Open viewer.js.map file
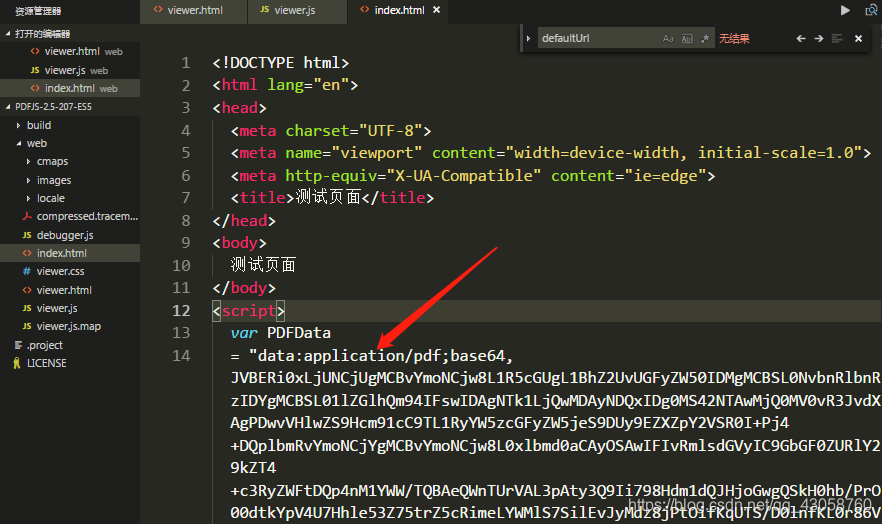The image size is (882, 524). point(70,326)
